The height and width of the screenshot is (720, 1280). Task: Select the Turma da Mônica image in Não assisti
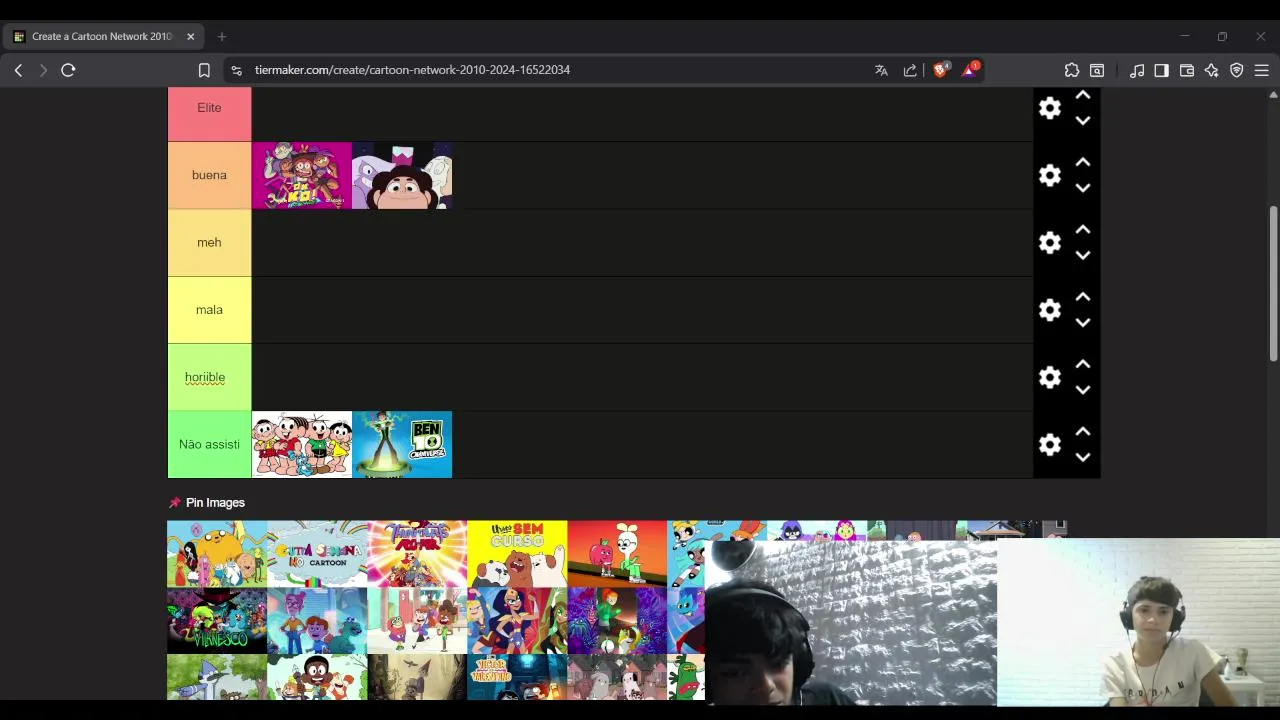coord(302,444)
